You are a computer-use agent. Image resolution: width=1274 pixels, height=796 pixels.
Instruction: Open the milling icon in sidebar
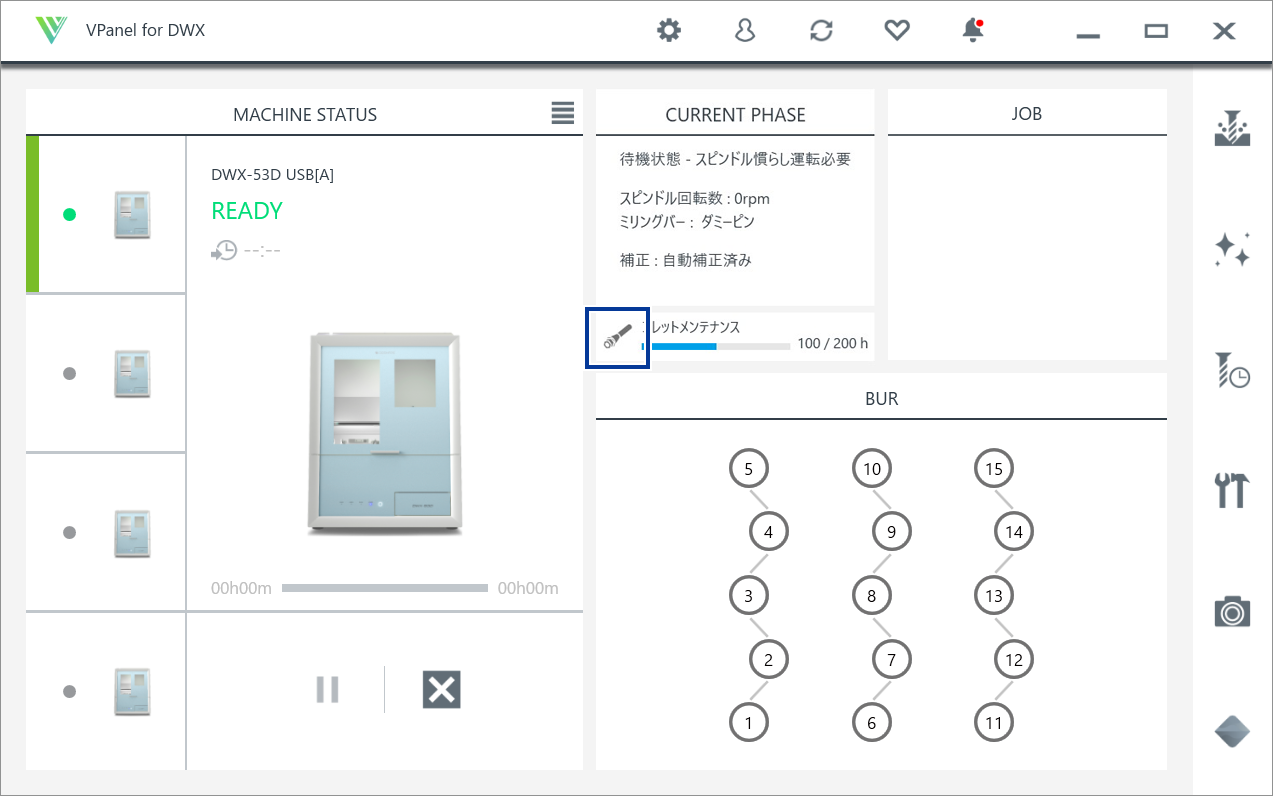tap(1233, 129)
